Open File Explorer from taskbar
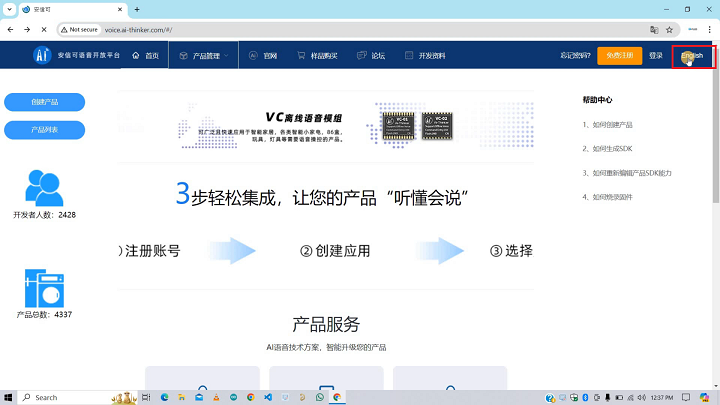The width and height of the screenshot is (720, 405). [x=181, y=397]
